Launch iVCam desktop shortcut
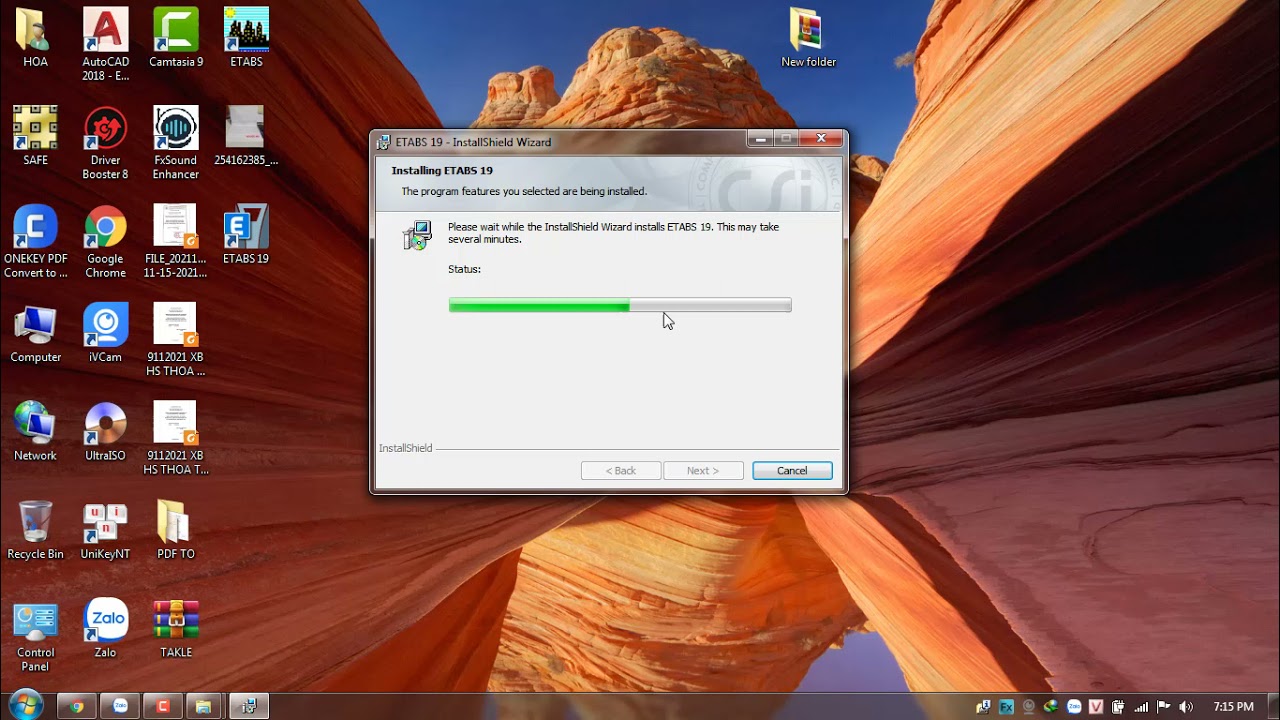1280x720 pixels. (105, 333)
